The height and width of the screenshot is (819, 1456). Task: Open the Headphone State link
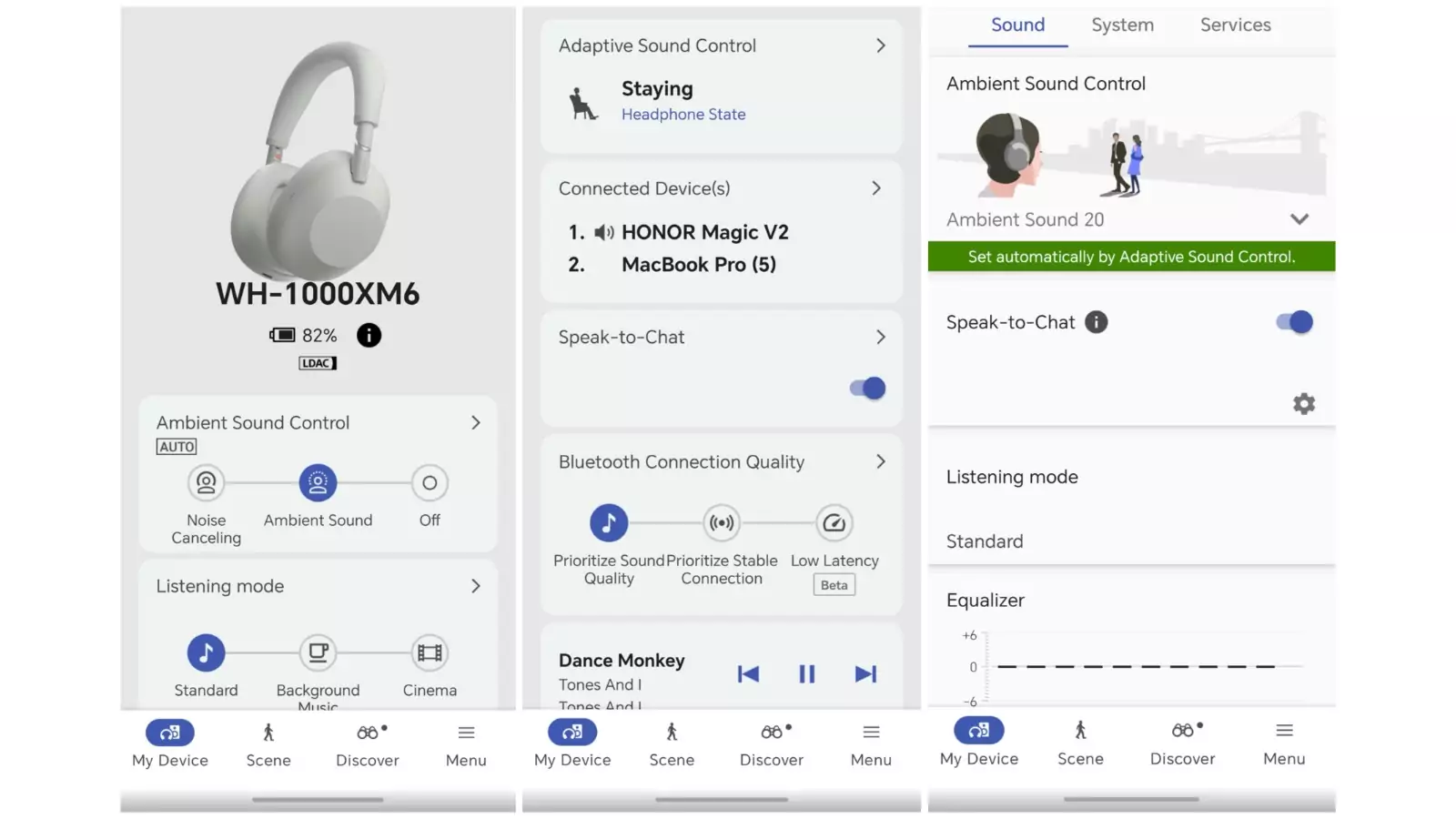[x=683, y=115]
